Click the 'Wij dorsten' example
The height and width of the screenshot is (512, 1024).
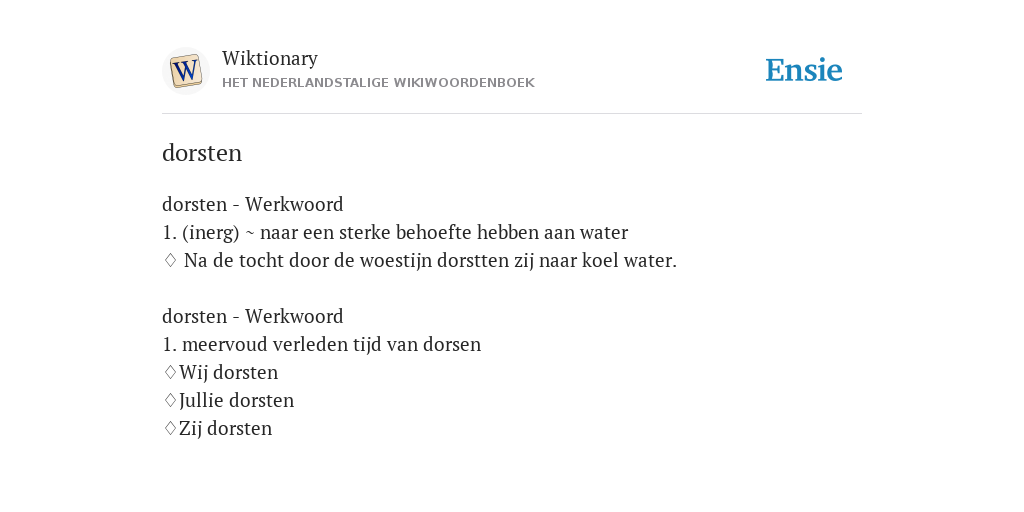(229, 372)
